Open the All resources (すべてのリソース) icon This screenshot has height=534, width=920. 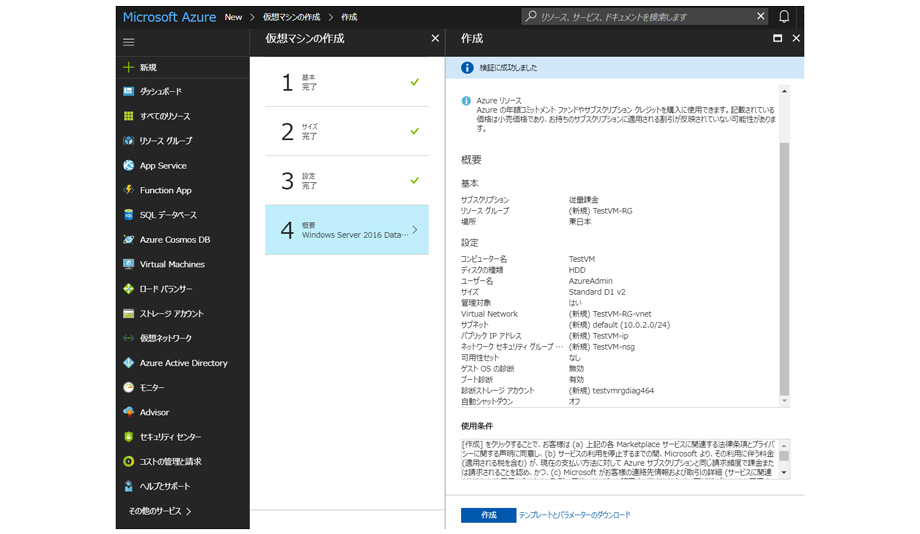pos(129,116)
